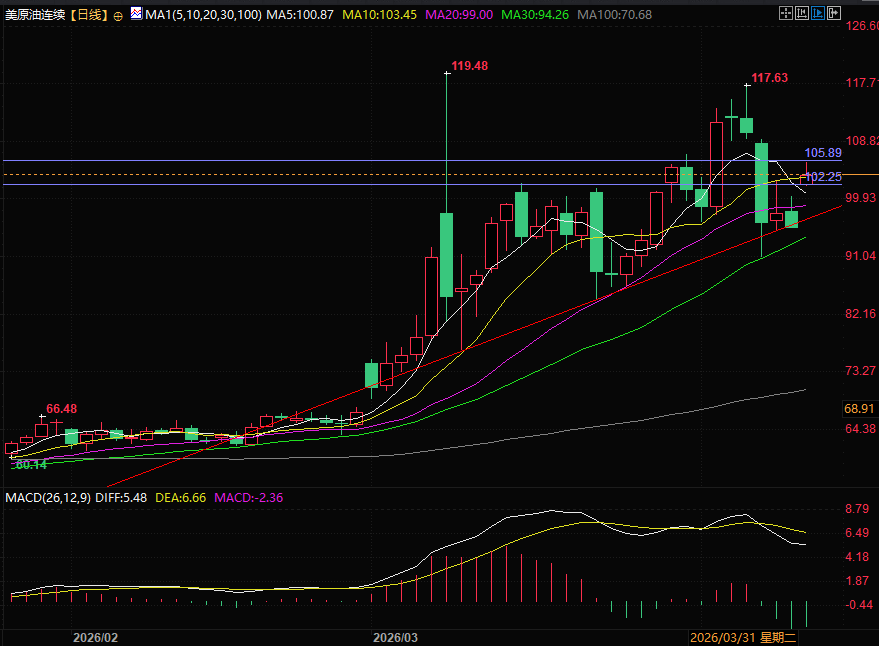Click the 2026/03 date marker

pyautogui.click(x=395, y=638)
